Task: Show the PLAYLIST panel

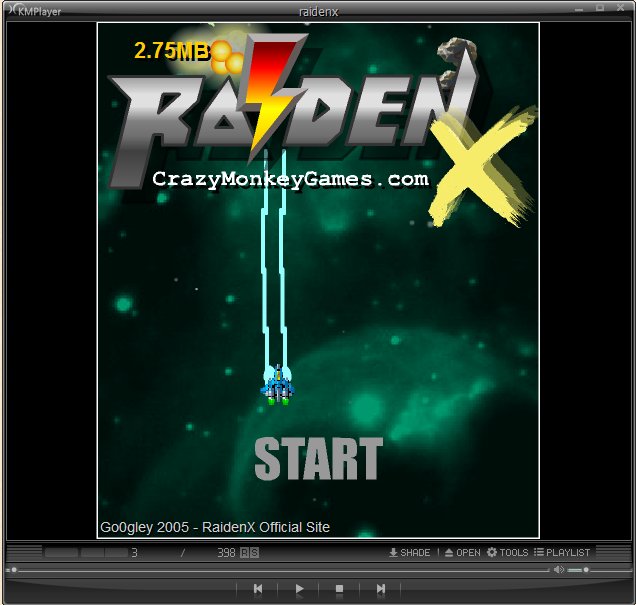Action: click(562, 552)
